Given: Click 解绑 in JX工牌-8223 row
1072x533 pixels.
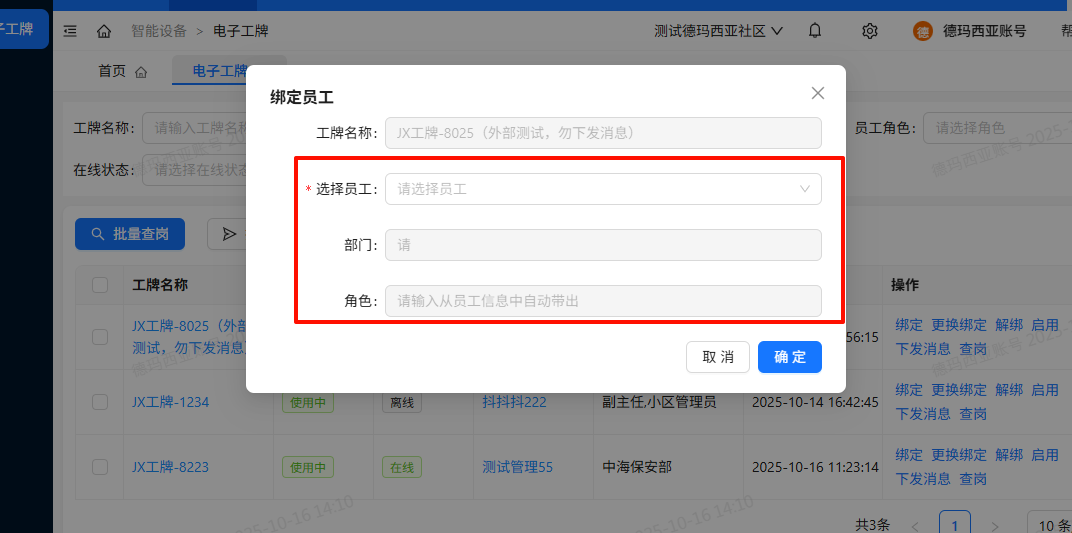Looking at the screenshot, I should (1009, 454).
